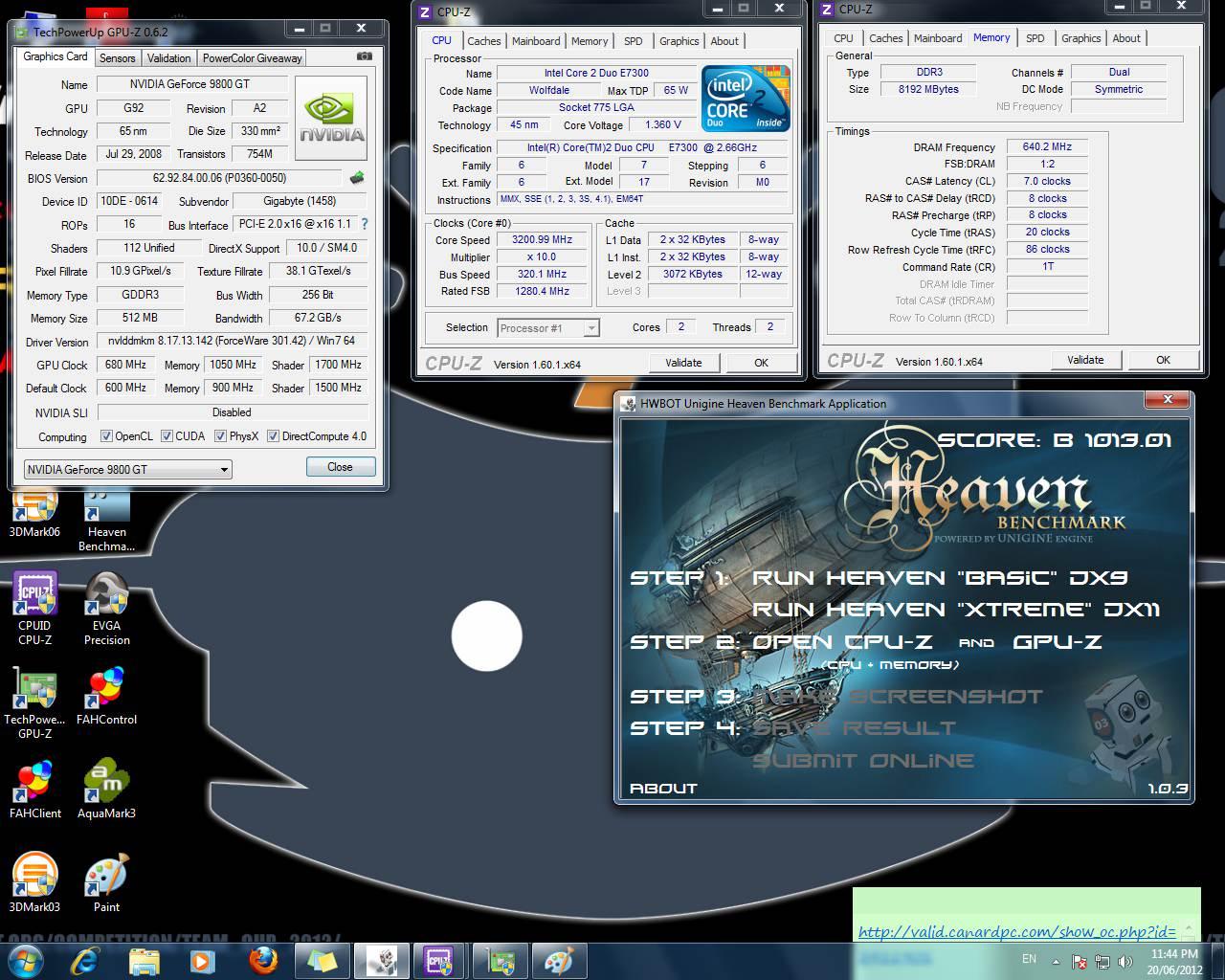Open the Mainboard tab in the CPU-Z CPU window
1225x980 pixels.
536,41
